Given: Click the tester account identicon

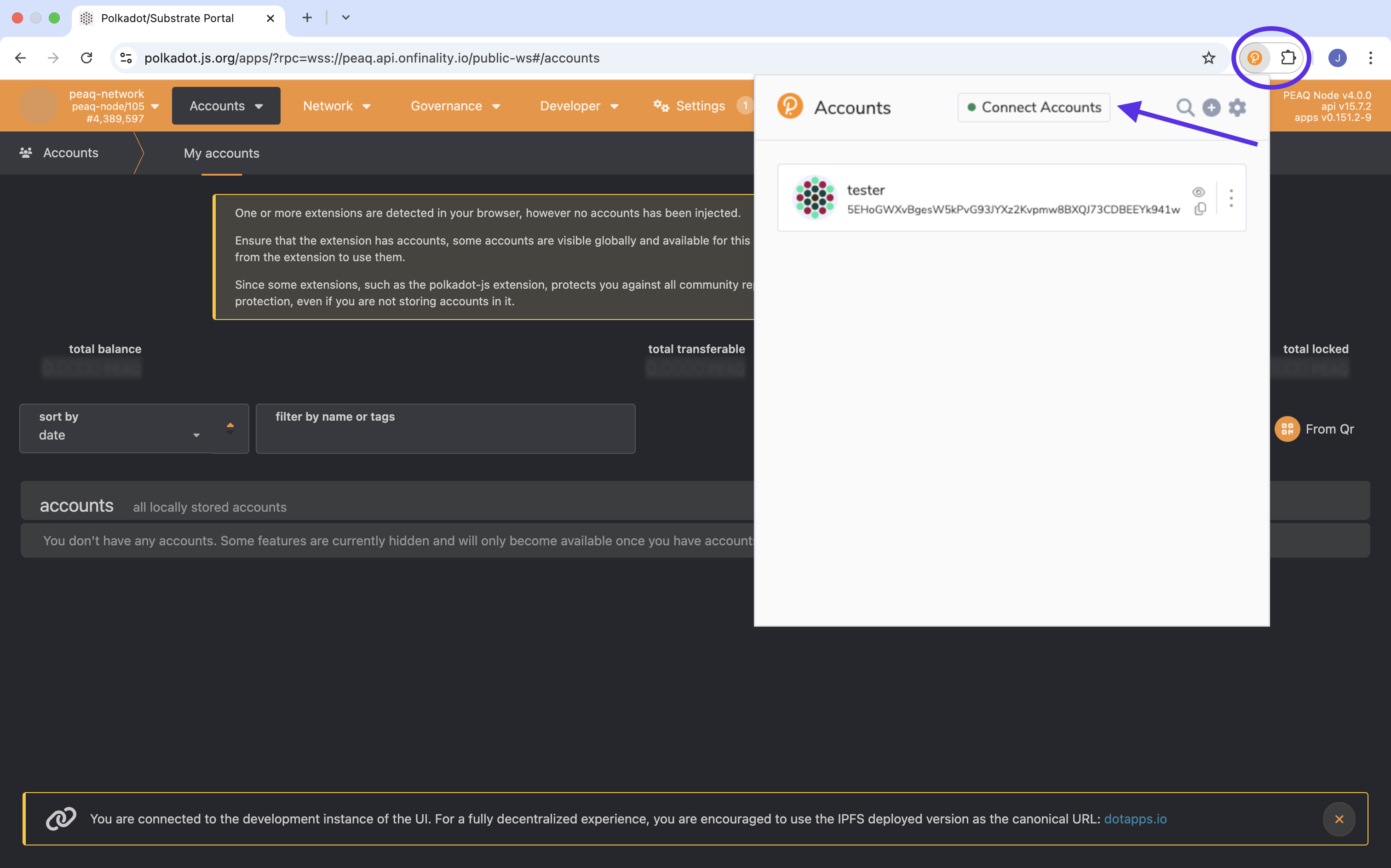Looking at the screenshot, I should point(814,198).
